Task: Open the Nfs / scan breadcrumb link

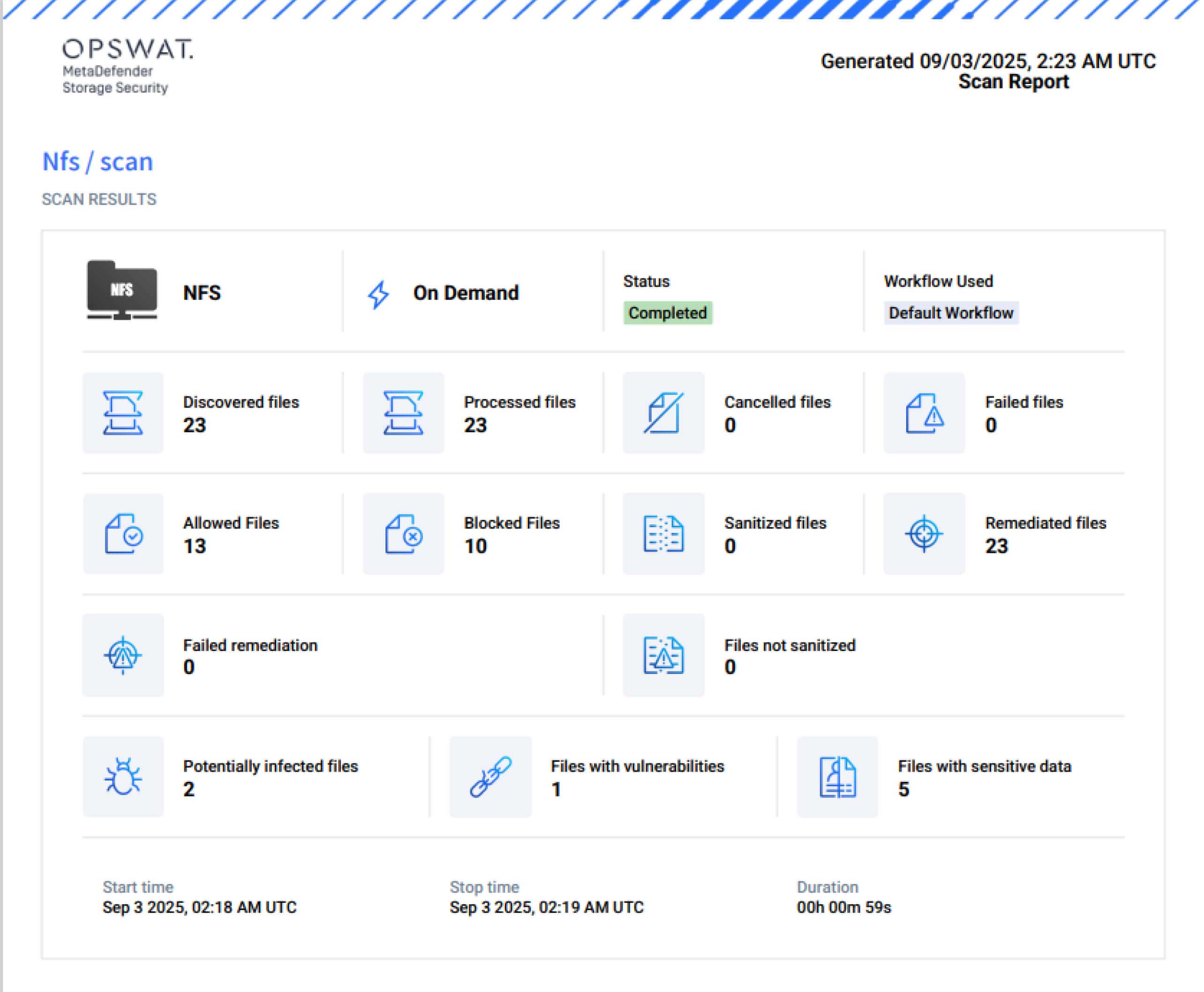Action: click(98, 162)
